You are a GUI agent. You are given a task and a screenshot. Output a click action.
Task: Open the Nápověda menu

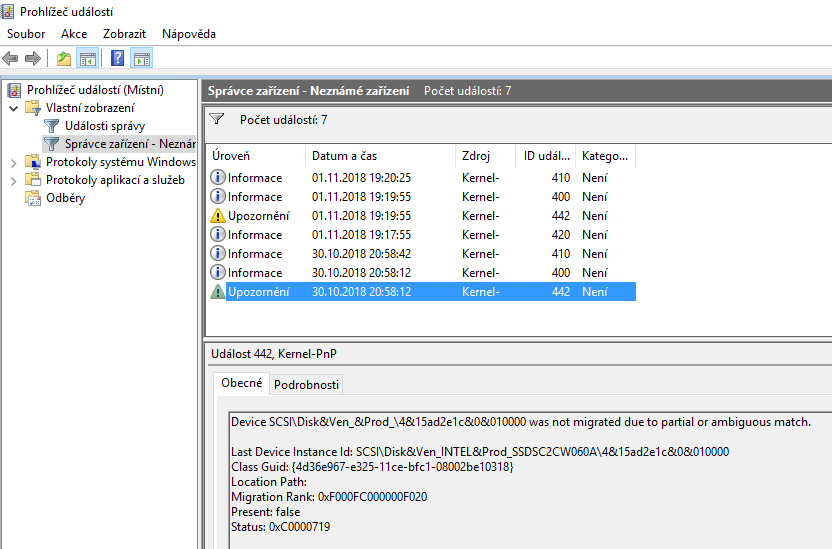click(189, 34)
